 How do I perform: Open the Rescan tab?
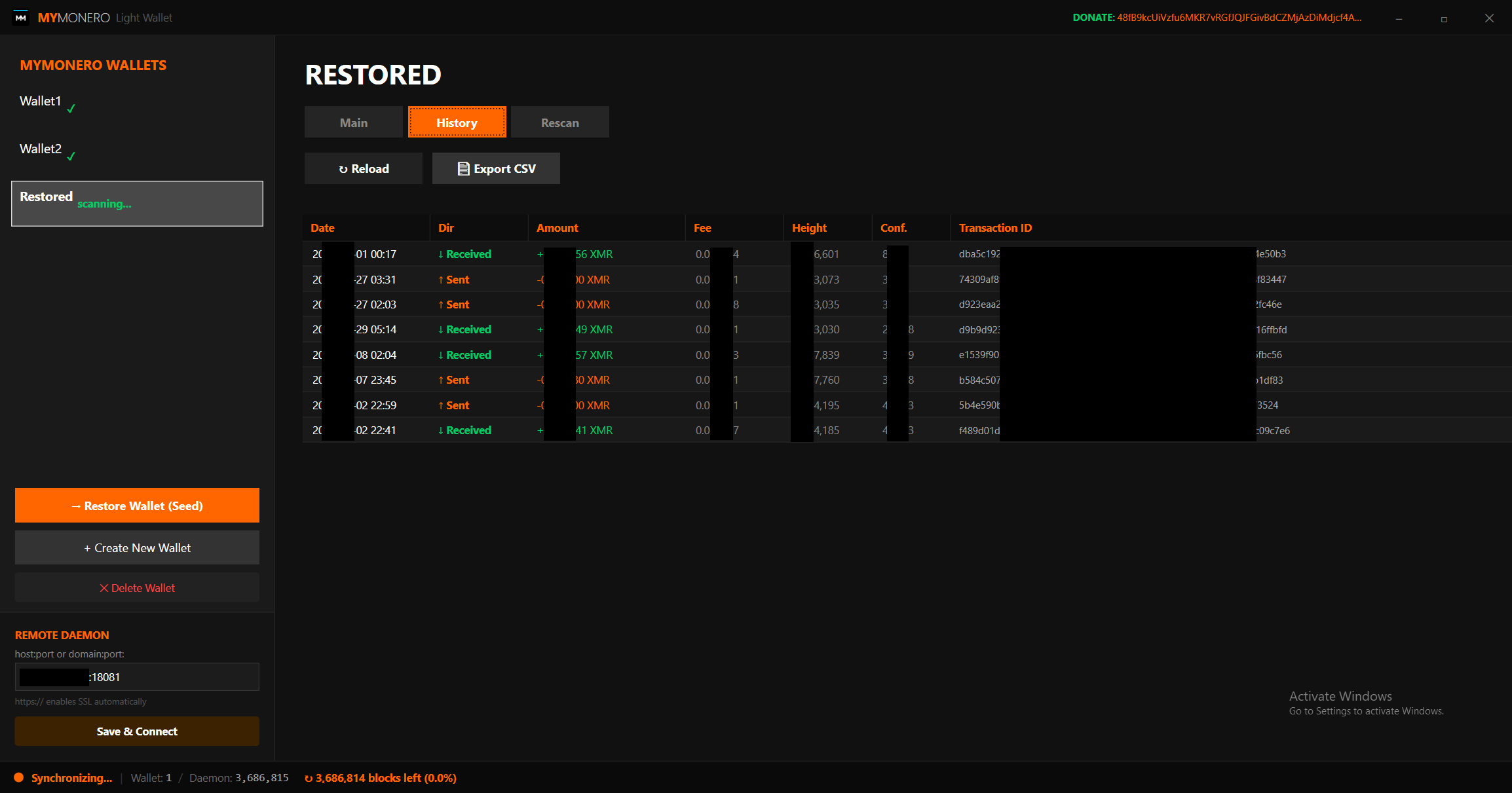[x=560, y=122]
